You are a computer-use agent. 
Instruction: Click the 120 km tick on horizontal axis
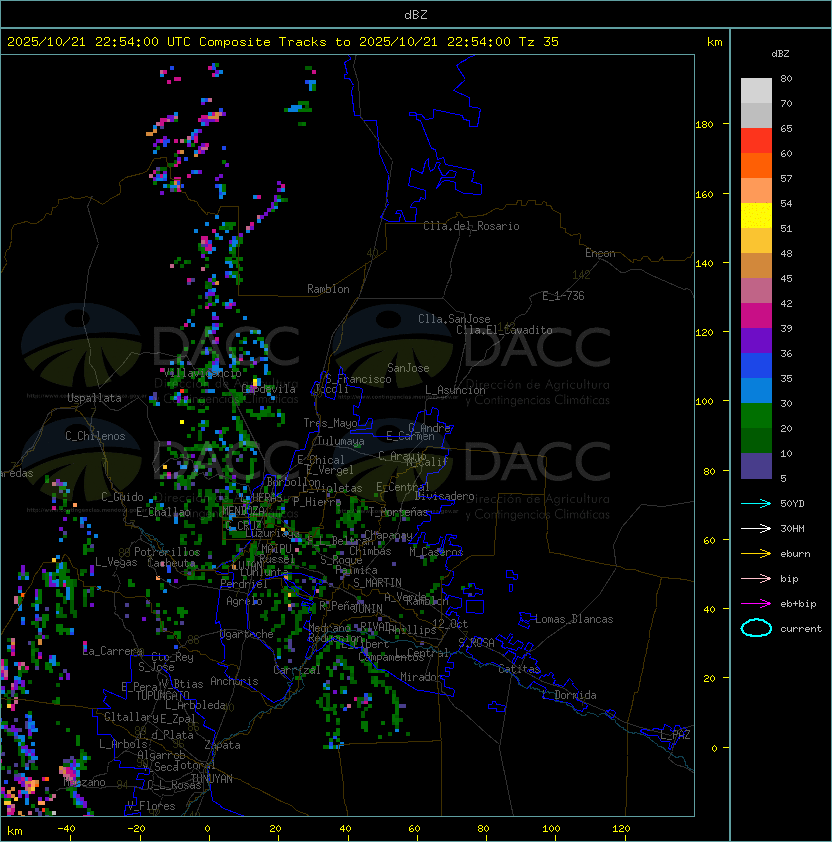click(621, 829)
